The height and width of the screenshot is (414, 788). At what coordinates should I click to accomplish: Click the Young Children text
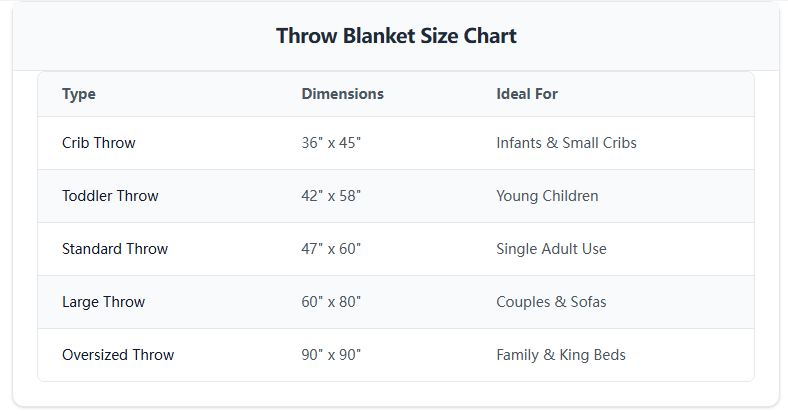[x=547, y=196]
